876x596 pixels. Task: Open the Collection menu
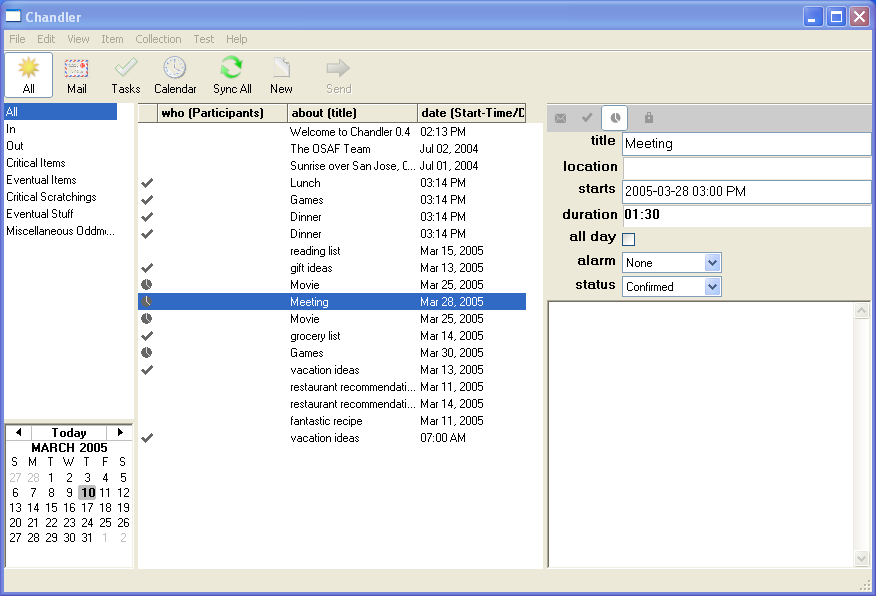pos(158,39)
